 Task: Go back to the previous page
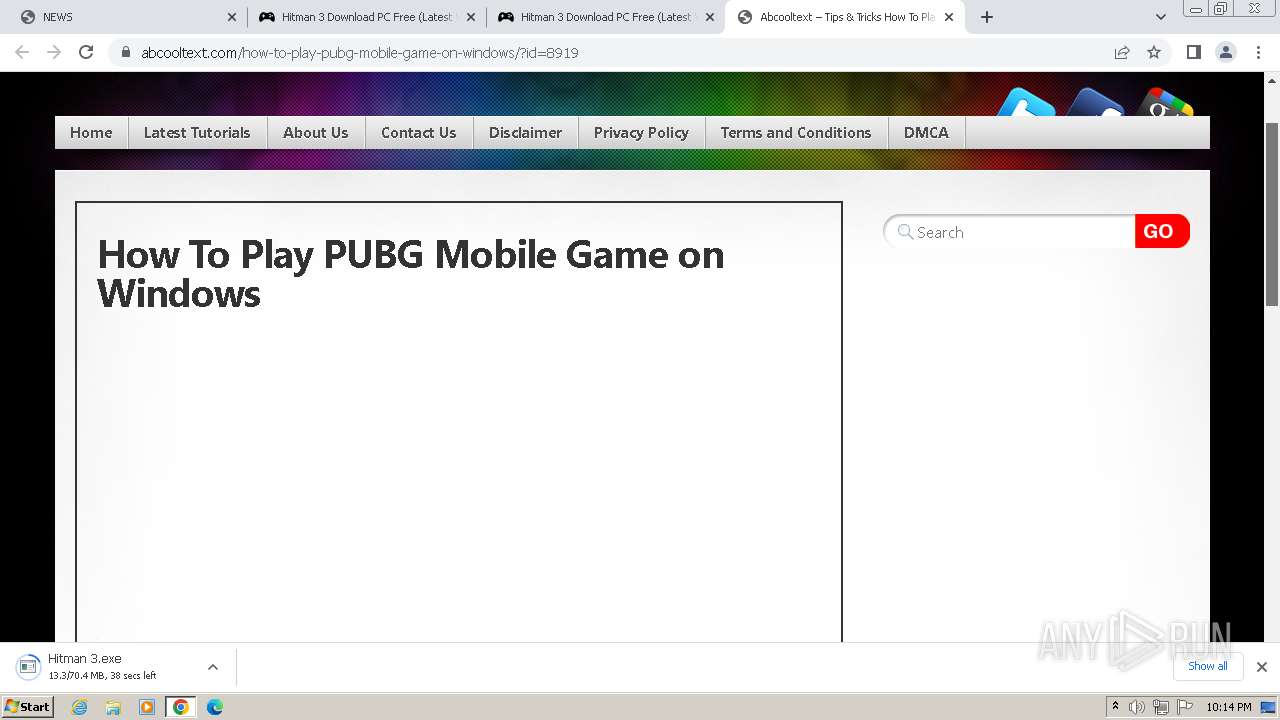pos(22,52)
